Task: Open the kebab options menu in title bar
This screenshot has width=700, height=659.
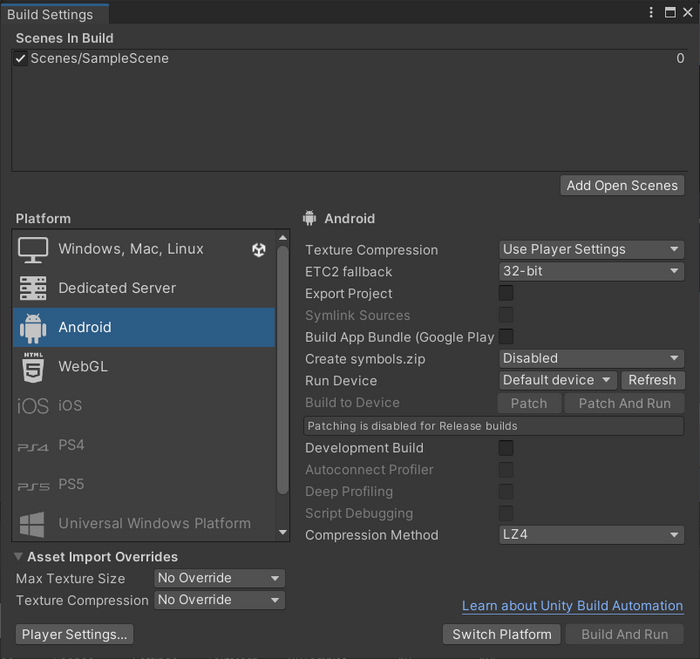Action: [x=652, y=13]
